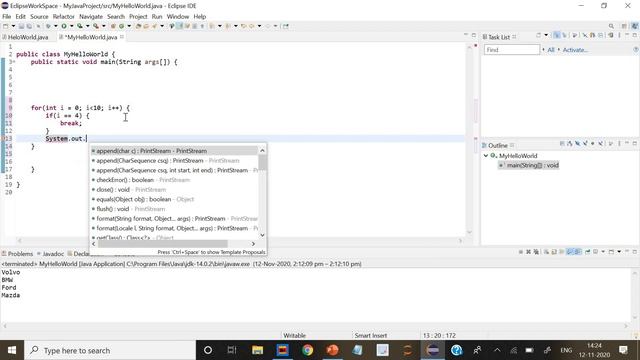Click the green Run button in toolbar

pyautogui.click(x=64, y=26)
